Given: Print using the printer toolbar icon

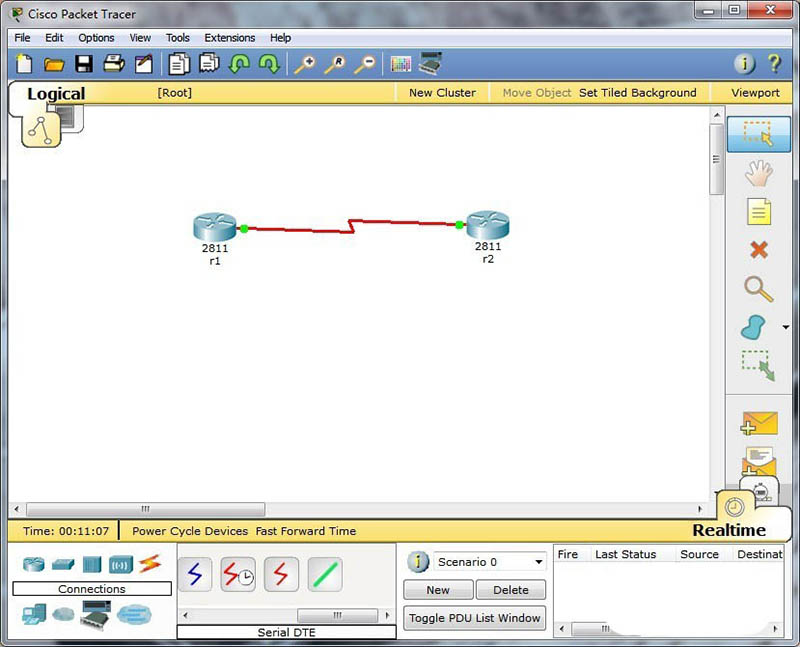Looking at the screenshot, I should point(114,64).
